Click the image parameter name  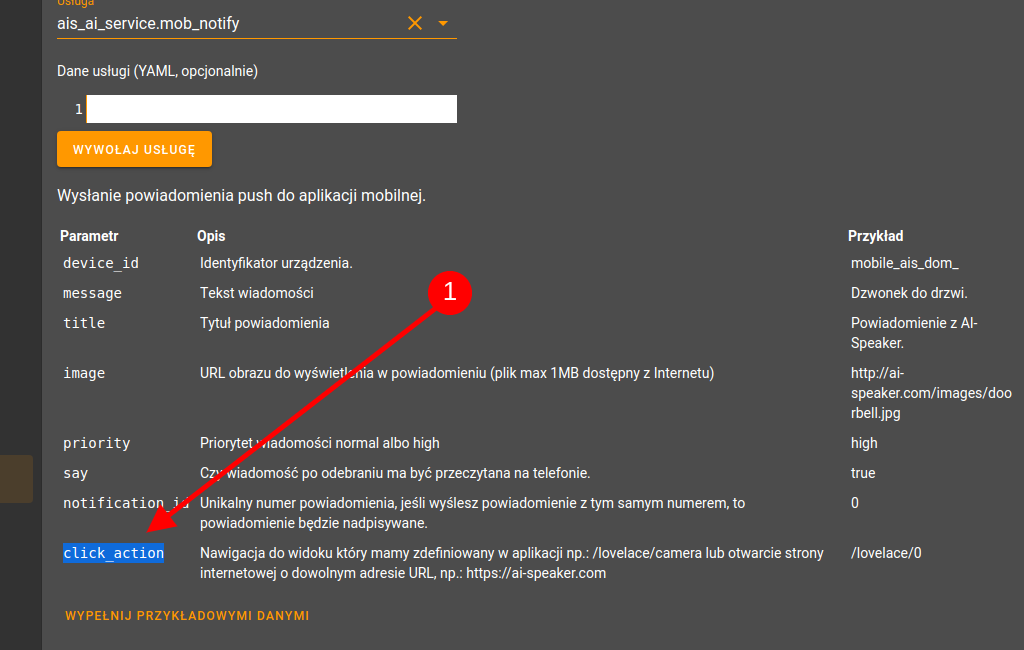(x=84, y=373)
